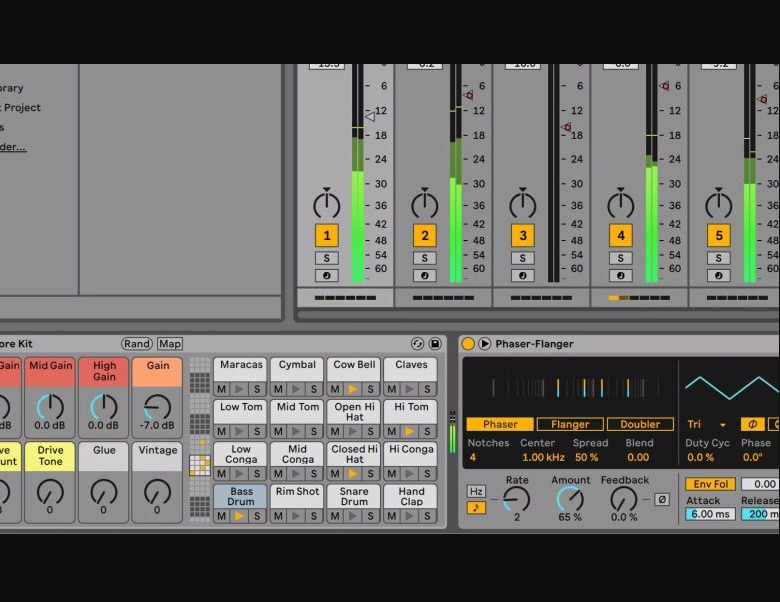Switch to Flanger mode
Image resolution: width=780 pixels, height=602 pixels.
point(570,424)
